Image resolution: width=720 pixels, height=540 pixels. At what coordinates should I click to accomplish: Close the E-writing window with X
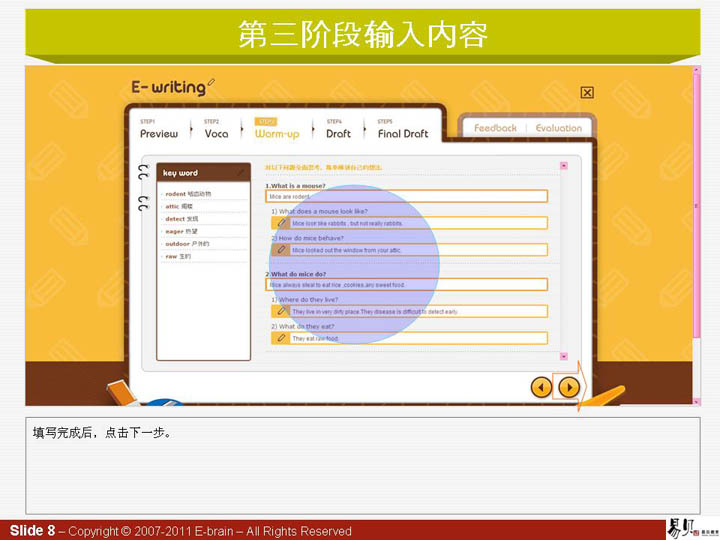[587, 92]
